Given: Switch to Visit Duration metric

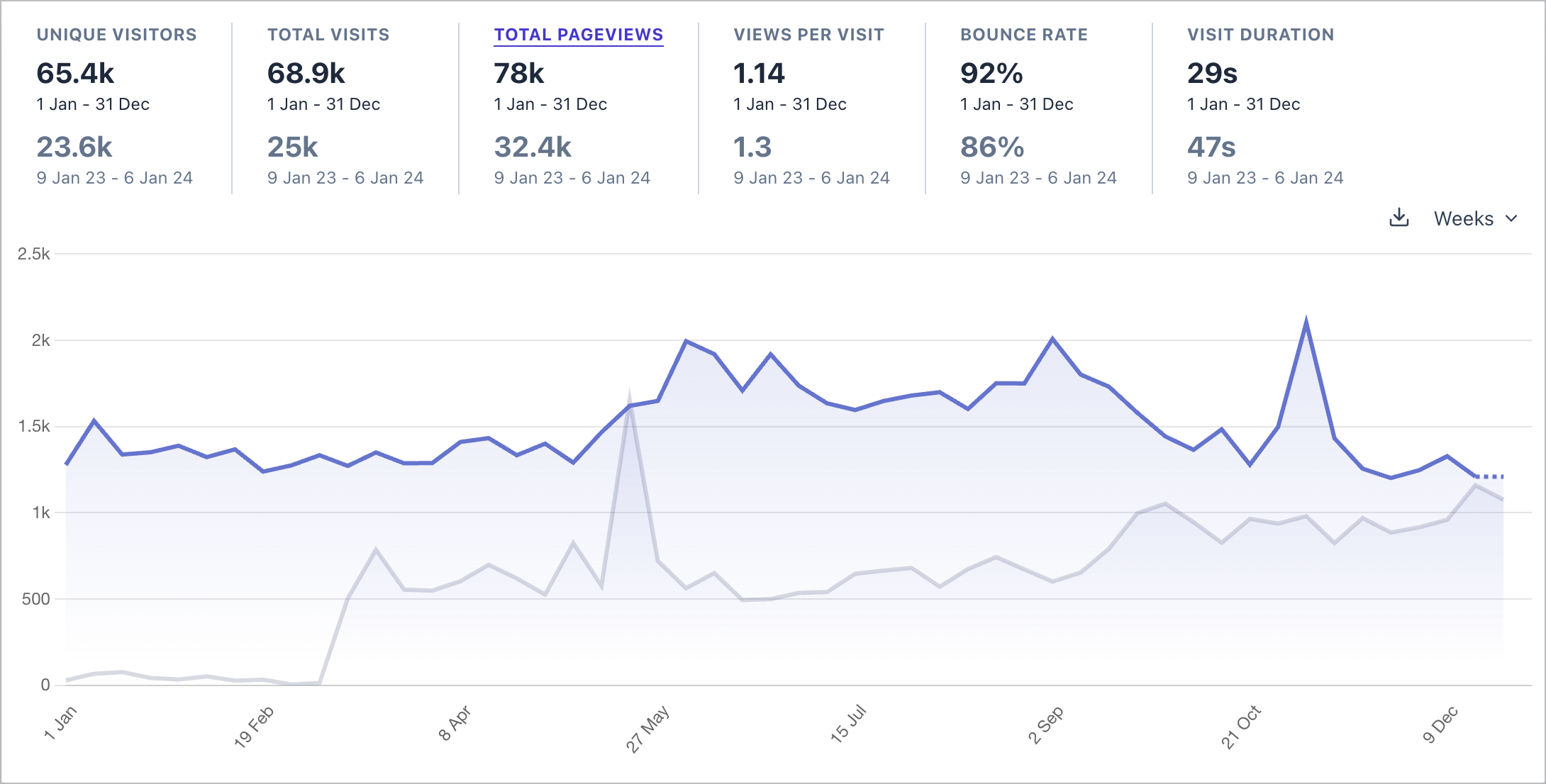Looking at the screenshot, I should (1260, 34).
